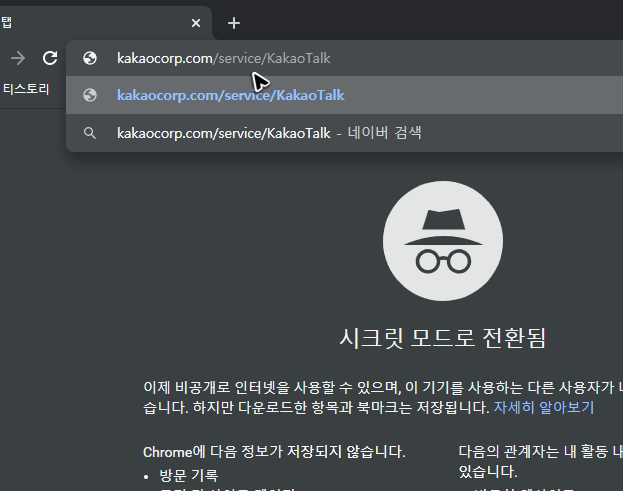Viewport: 623px width, 491px height.
Task: Click the incognito hat and glasses icon
Action: click(443, 241)
